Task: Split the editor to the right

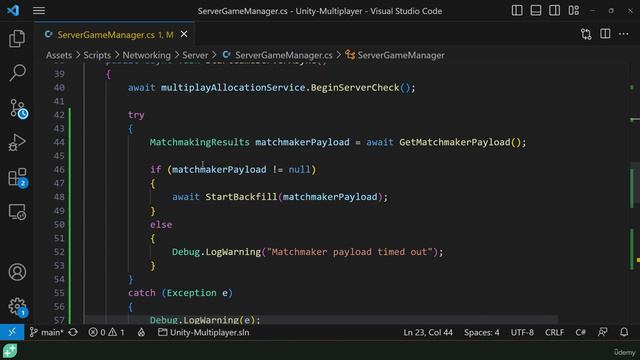Action: [605, 34]
